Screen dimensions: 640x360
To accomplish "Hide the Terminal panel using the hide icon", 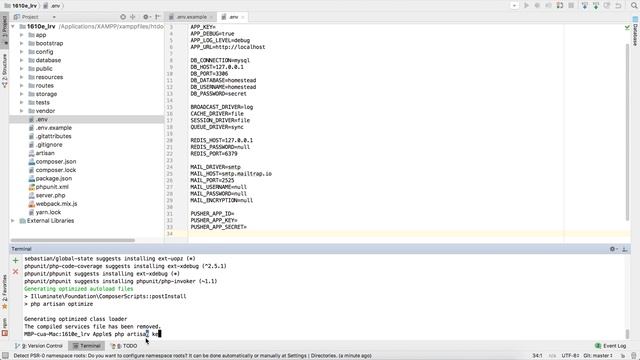I will pos(624,249).
